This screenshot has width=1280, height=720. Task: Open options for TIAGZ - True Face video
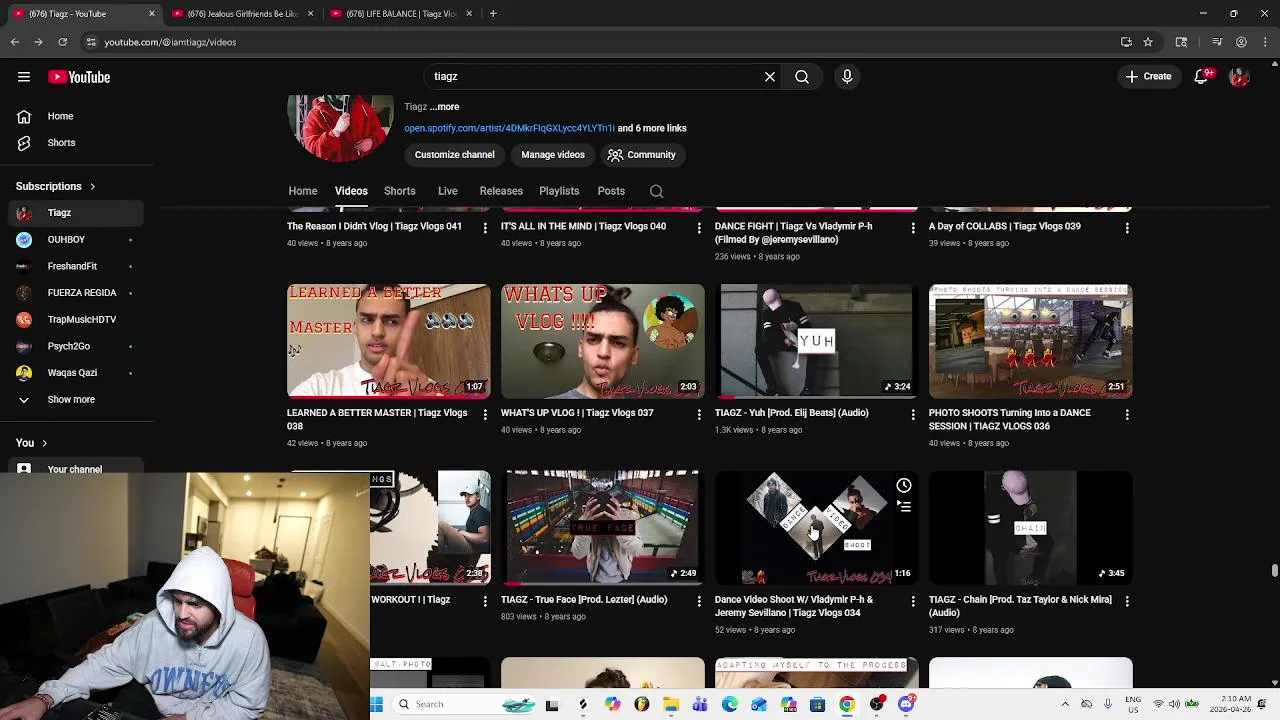[x=699, y=601]
